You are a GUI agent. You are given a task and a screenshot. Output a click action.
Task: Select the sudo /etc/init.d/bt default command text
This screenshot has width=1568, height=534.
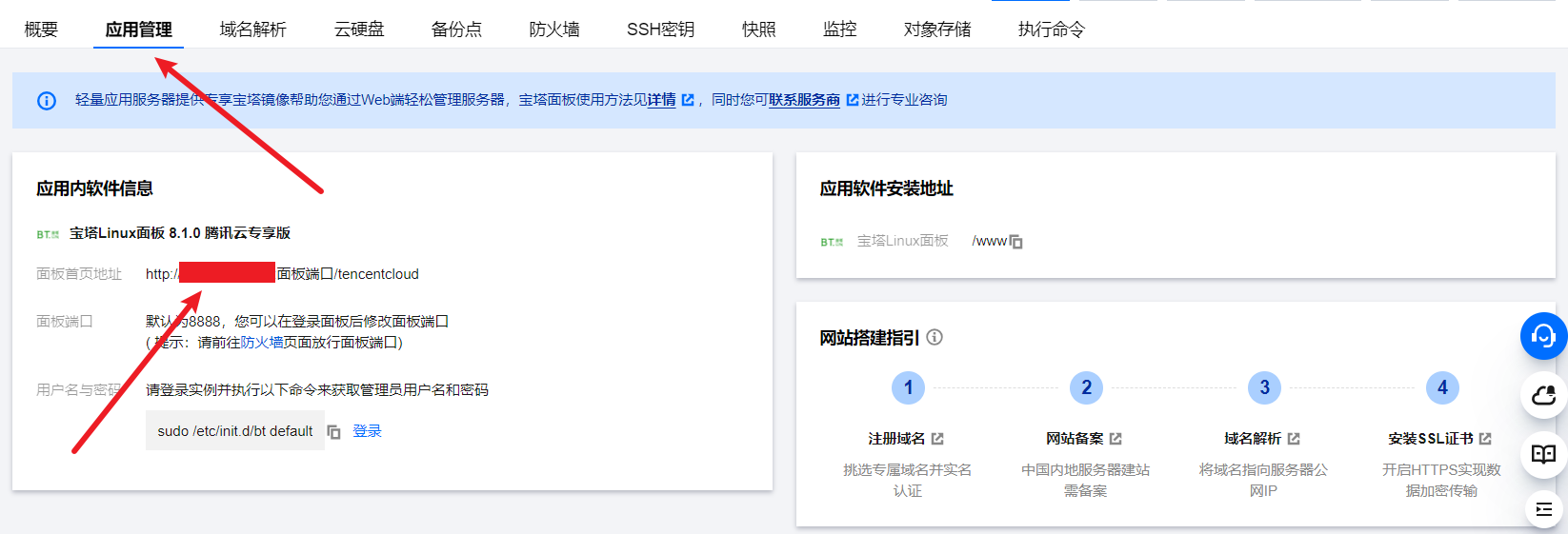[235, 431]
